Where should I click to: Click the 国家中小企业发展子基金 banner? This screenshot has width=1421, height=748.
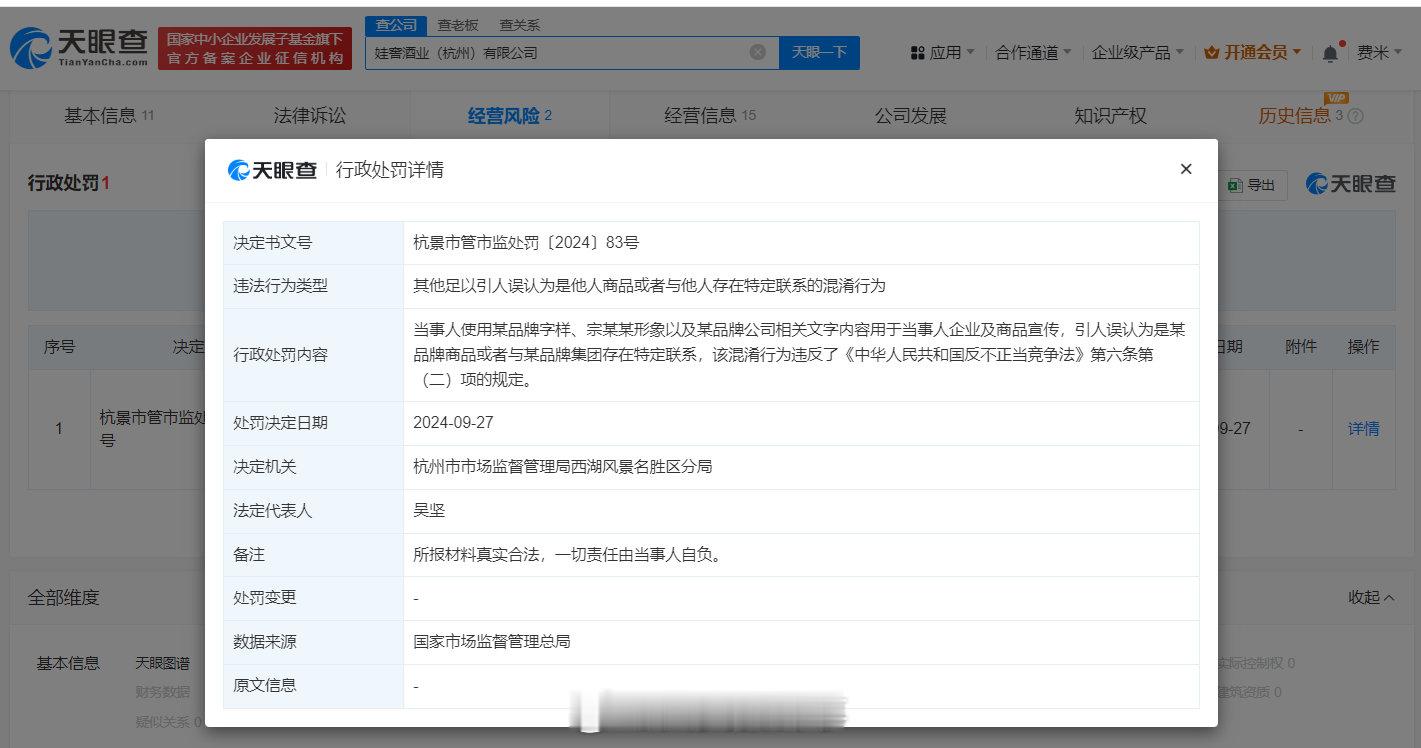[255, 48]
